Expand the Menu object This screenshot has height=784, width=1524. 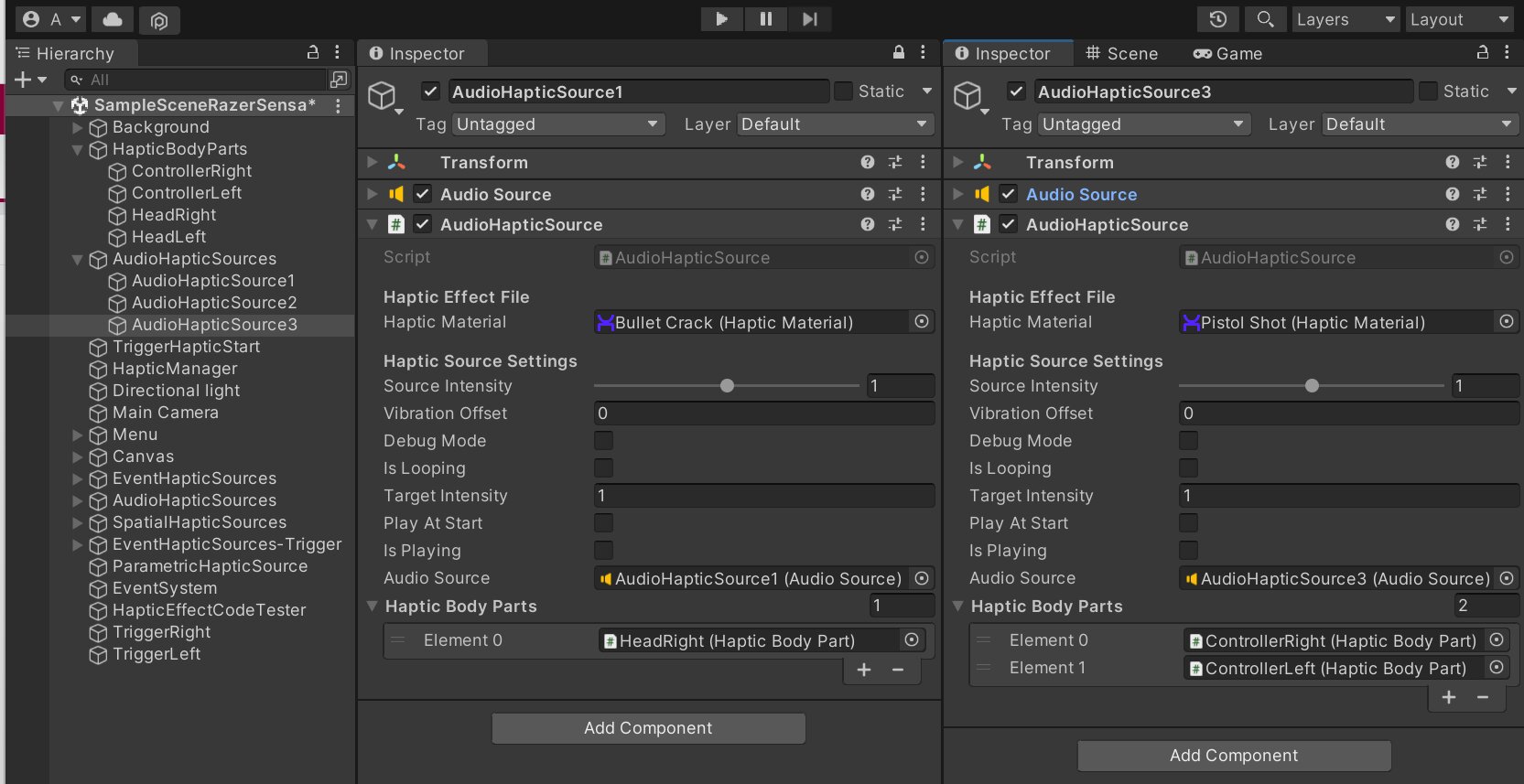(x=78, y=435)
